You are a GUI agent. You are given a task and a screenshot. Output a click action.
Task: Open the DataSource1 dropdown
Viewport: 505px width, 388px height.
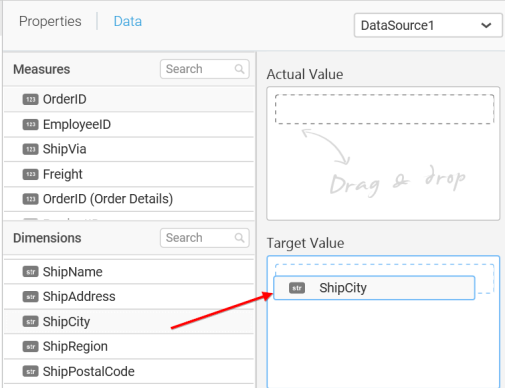(x=428, y=25)
